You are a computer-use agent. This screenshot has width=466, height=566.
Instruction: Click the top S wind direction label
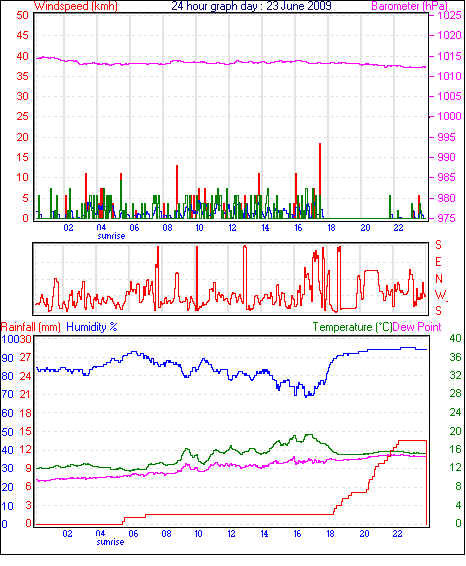tap(438, 245)
